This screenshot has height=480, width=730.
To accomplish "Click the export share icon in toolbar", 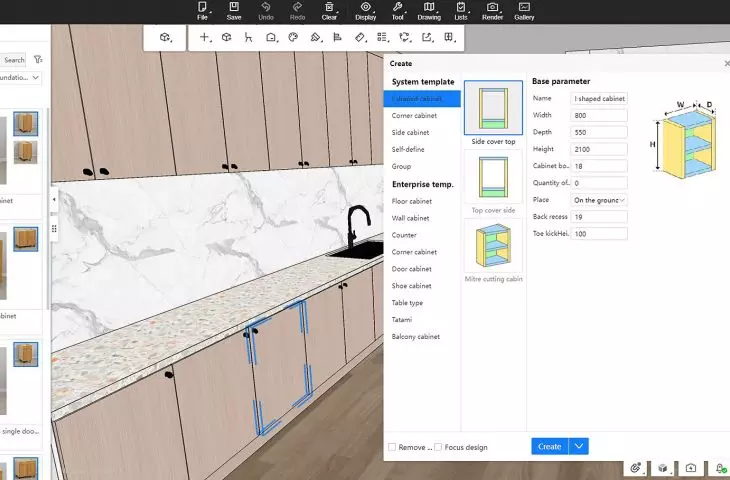I will tap(426, 37).
